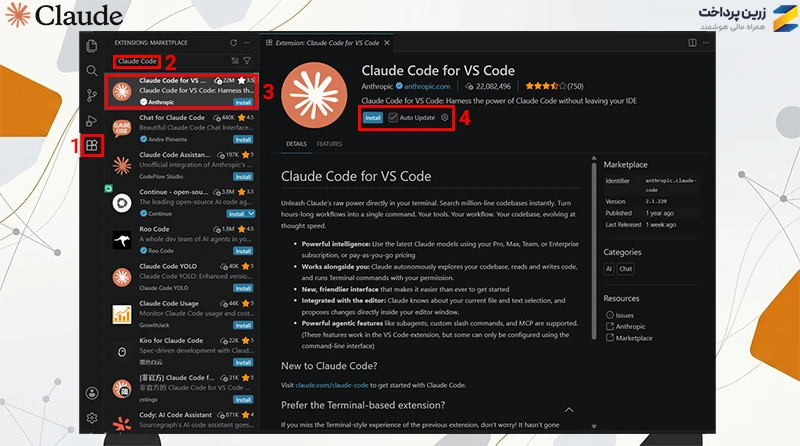The height and width of the screenshot is (446, 800).
Task: Install the Claude Code Assistant extension
Action: [243, 177]
